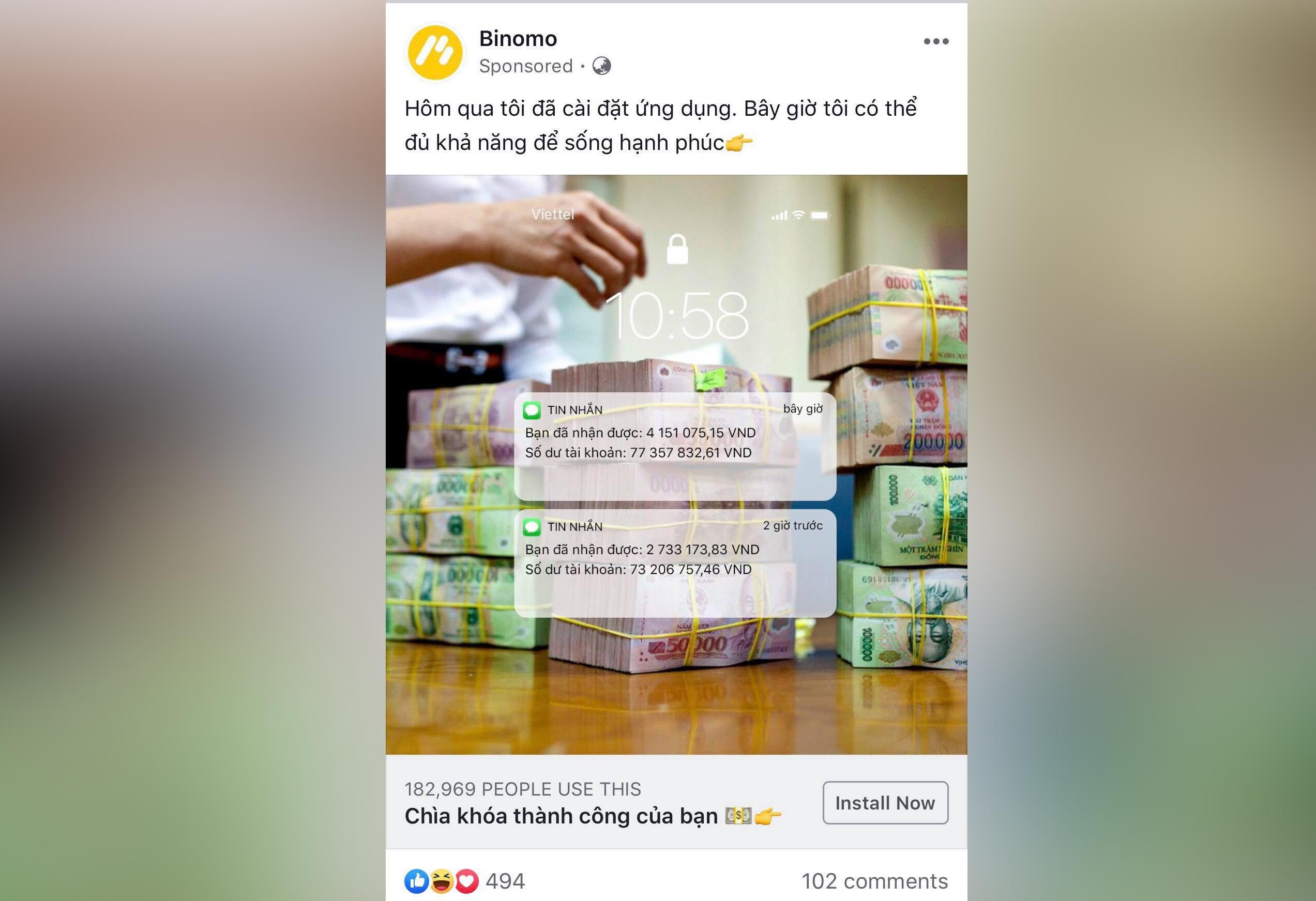Click the '2 giờ trước' message notification
Image resolution: width=1316 pixels, height=901 pixels.
(675, 563)
